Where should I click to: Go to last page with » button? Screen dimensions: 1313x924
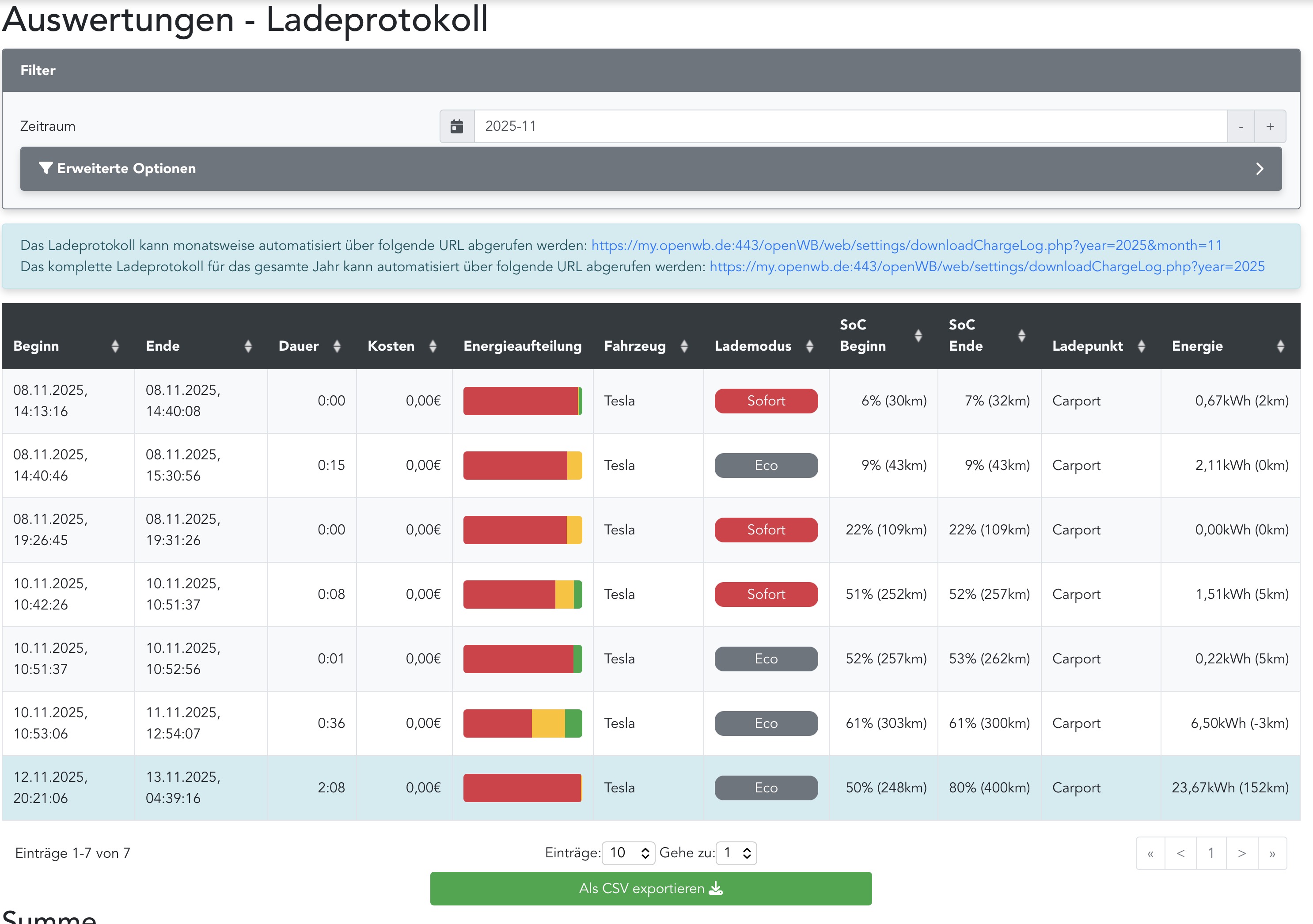(x=1272, y=853)
